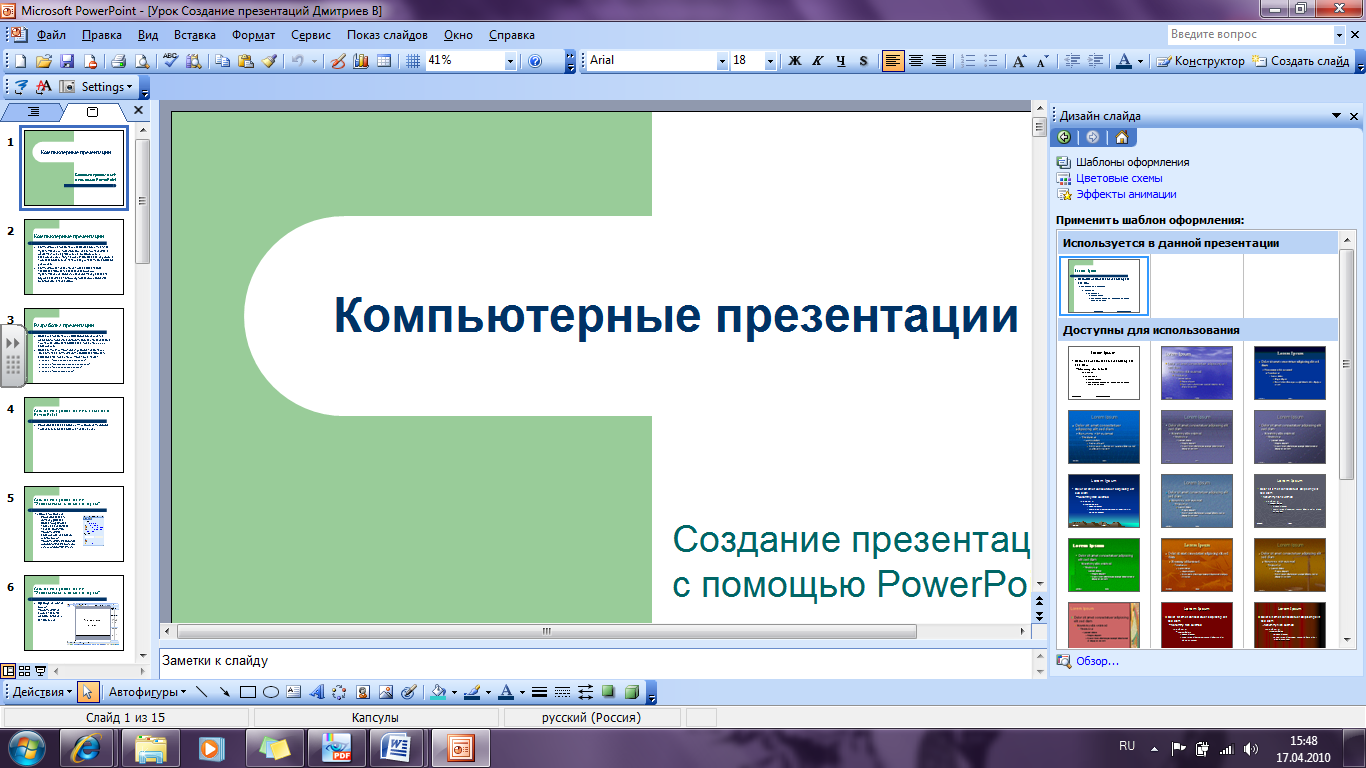Insert a WordArt object
The height and width of the screenshot is (768, 1366).
tap(316, 692)
